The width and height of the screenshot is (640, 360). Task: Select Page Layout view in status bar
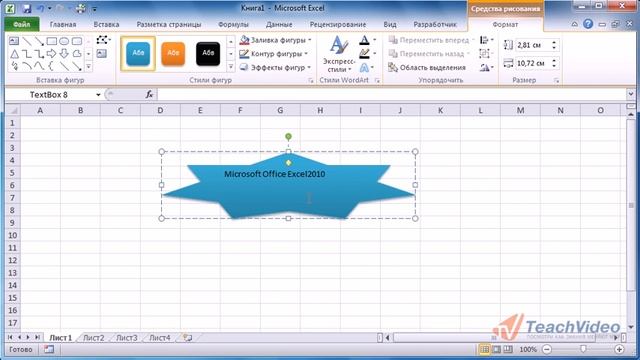coord(496,349)
